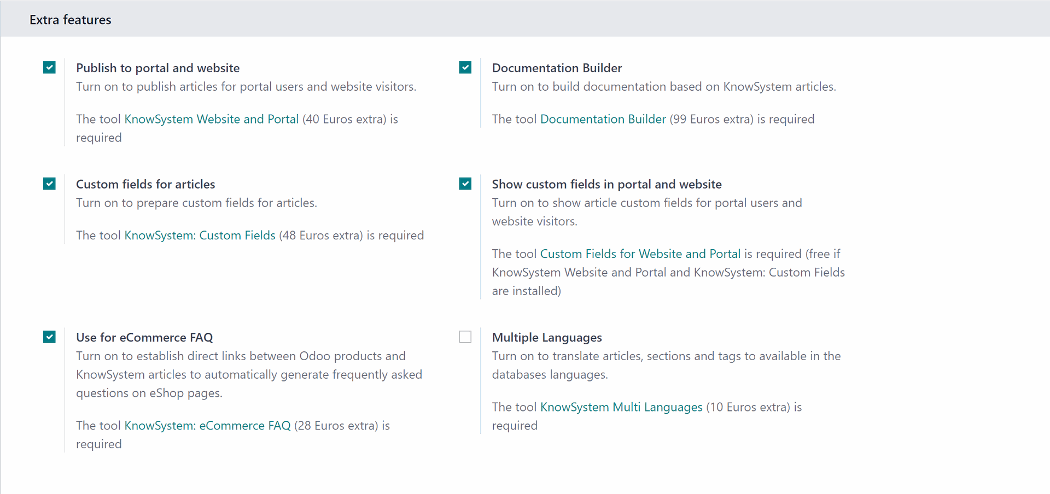Viewport: 1050px width, 494px height.
Task: Disable Use for eCommerce FAQ checkbox
Action: pyautogui.click(x=49, y=337)
